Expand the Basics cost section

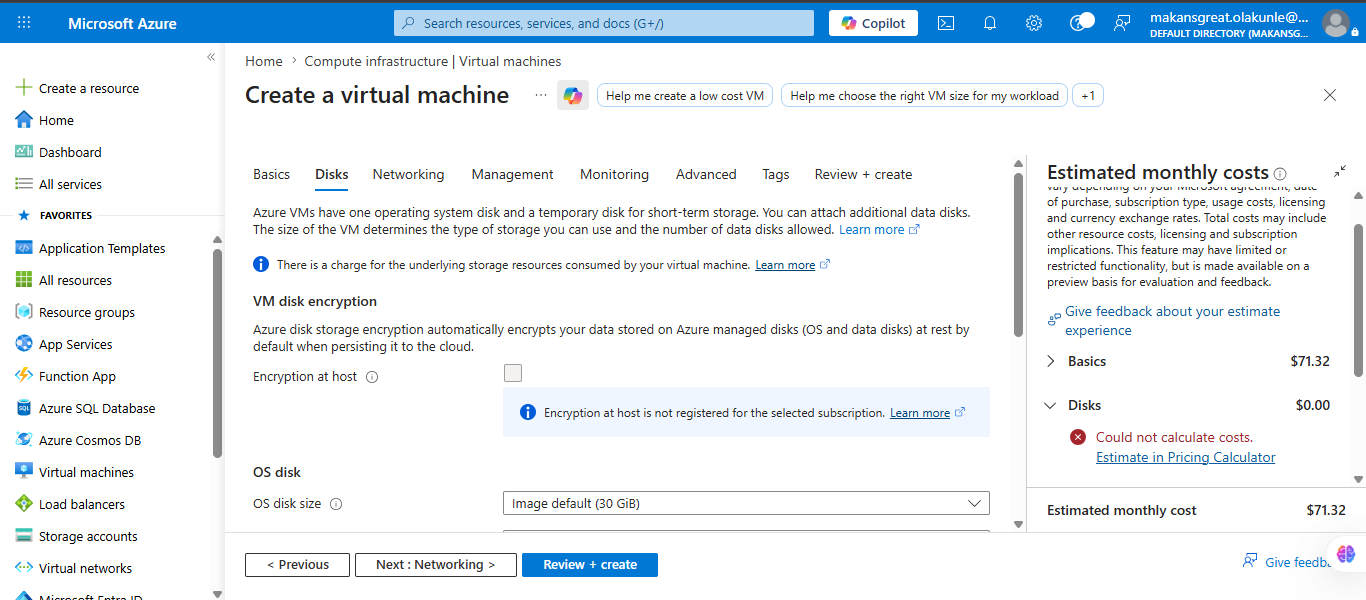[x=1051, y=361]
